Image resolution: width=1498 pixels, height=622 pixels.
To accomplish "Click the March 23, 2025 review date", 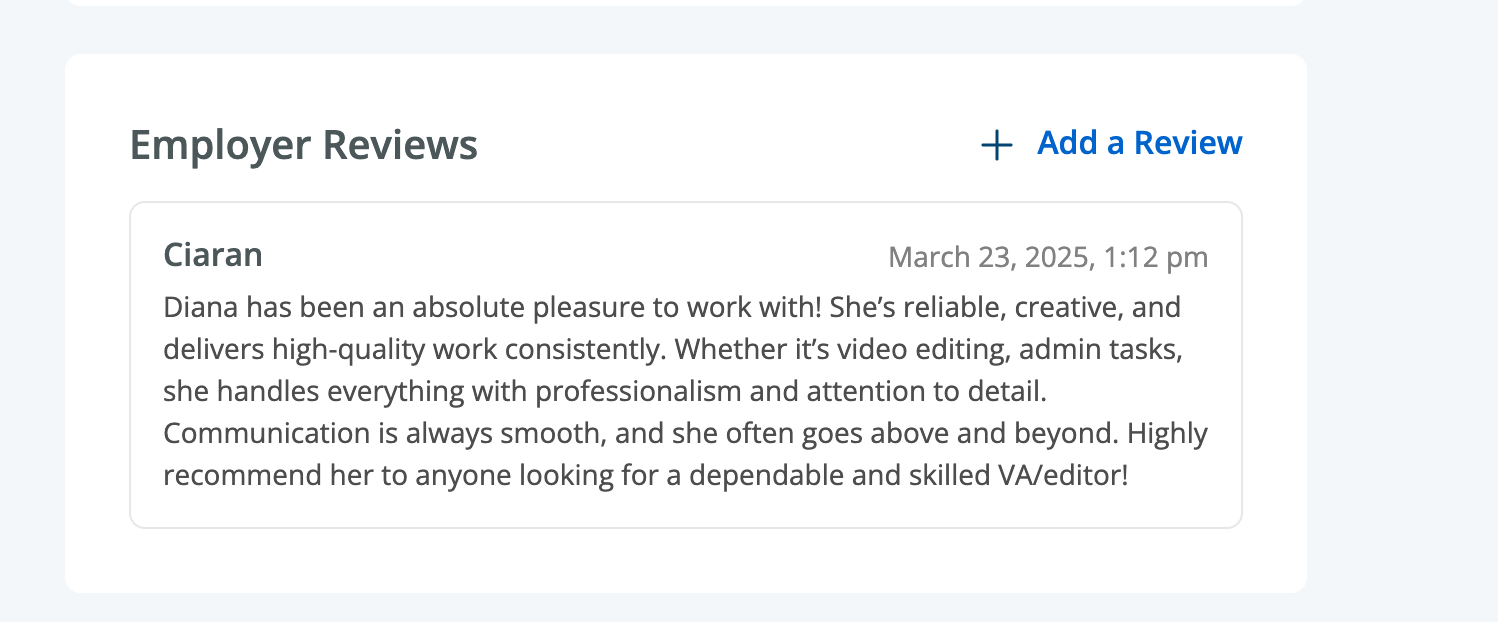I will pyautogui.click(x=990, y=258).
